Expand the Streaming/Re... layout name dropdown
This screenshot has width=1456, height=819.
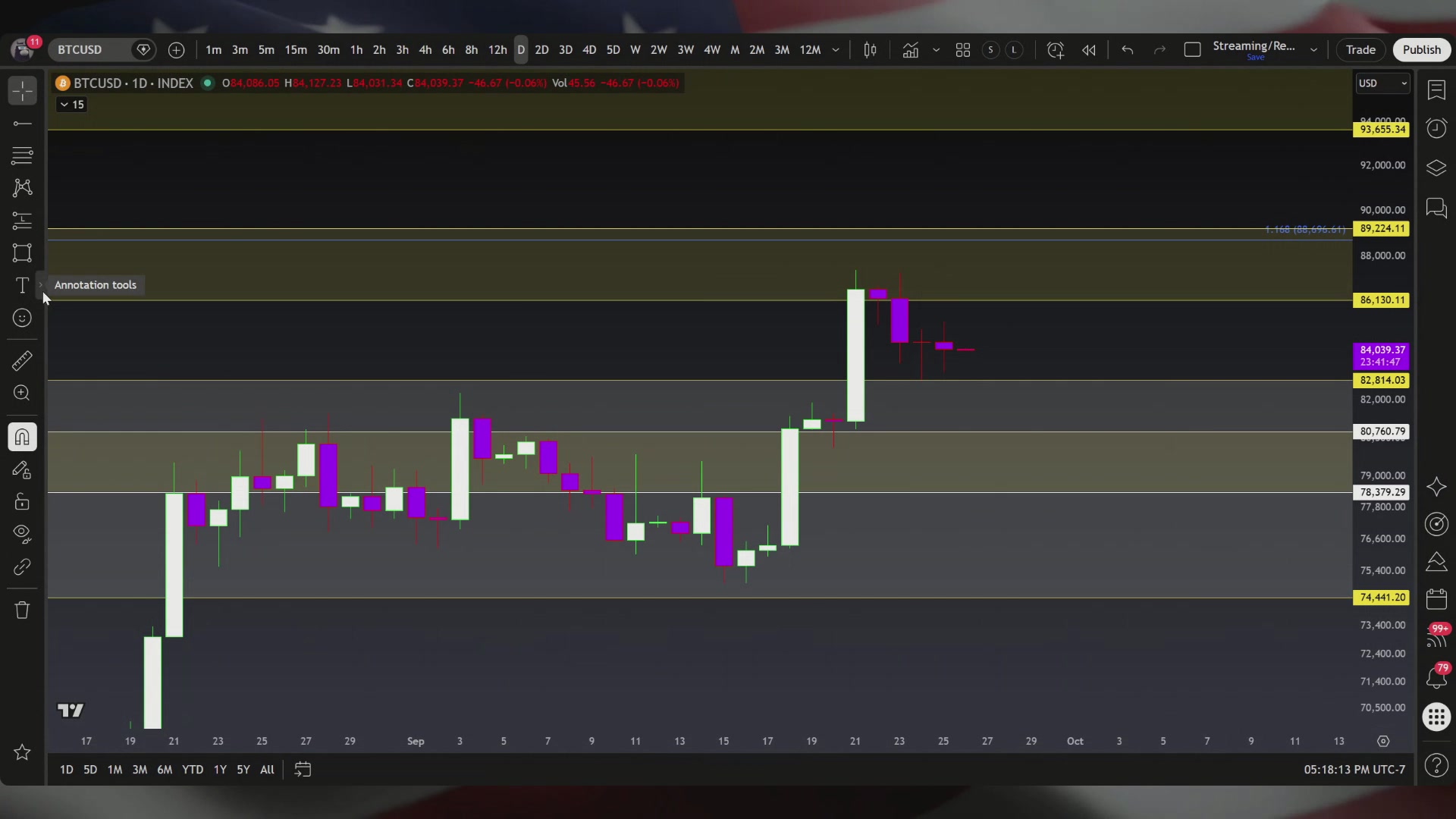[1313, 50]
